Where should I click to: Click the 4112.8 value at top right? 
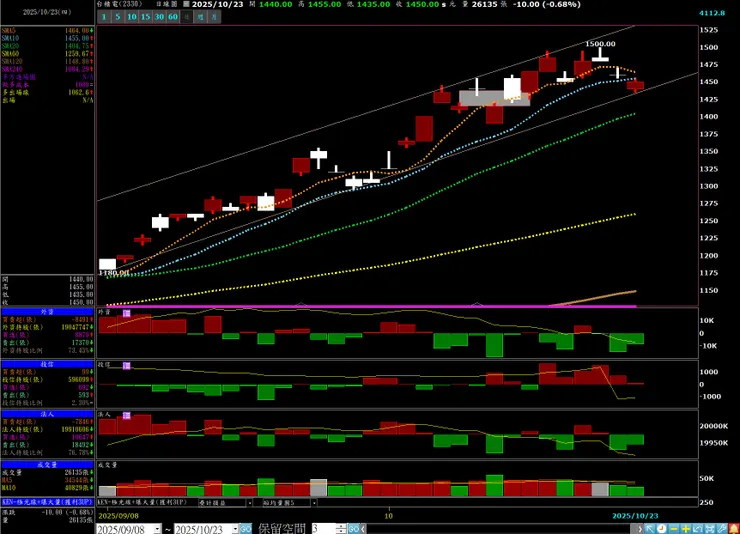pos(712,13)
